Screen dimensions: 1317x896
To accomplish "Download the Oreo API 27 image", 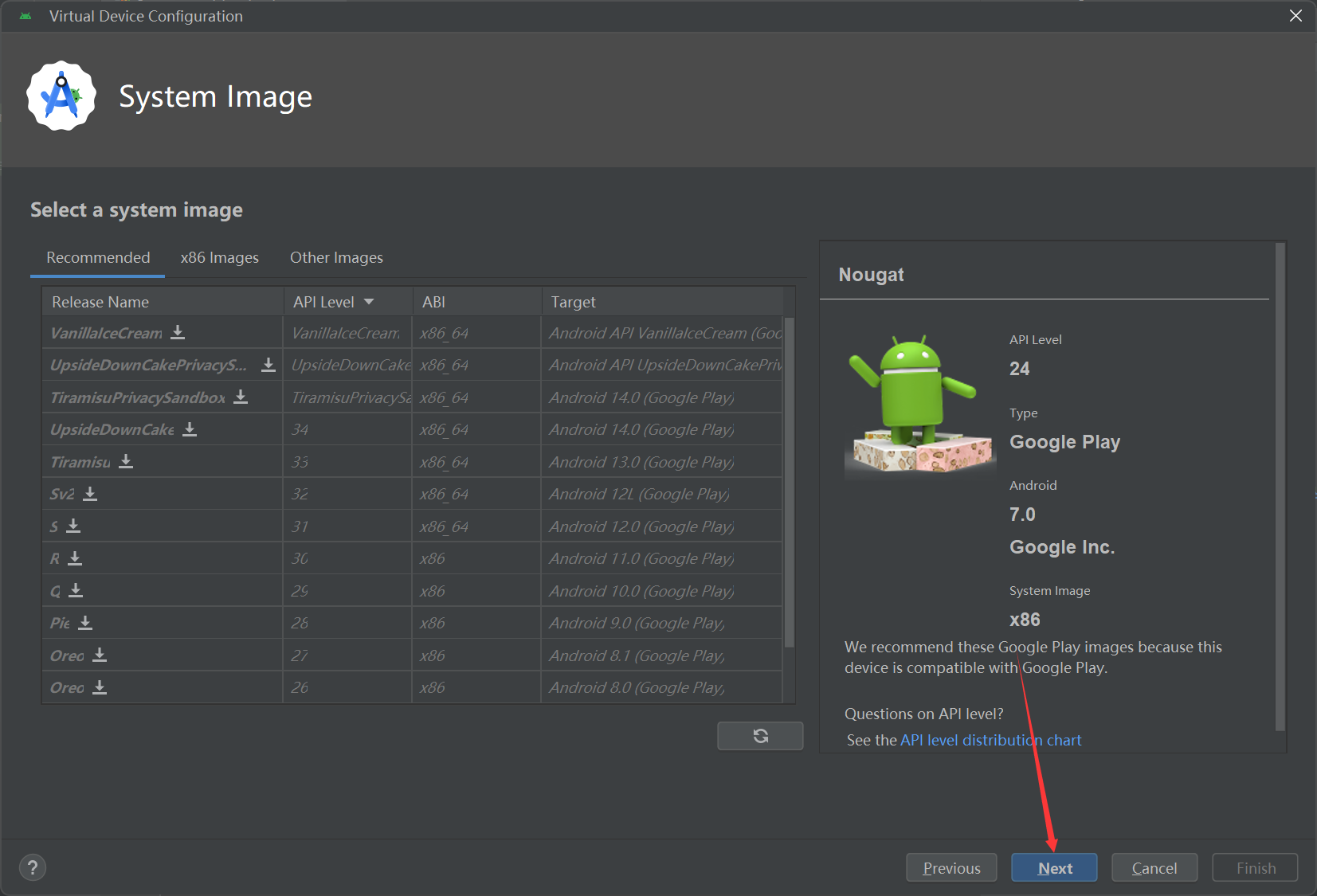I will coord(100,655).
